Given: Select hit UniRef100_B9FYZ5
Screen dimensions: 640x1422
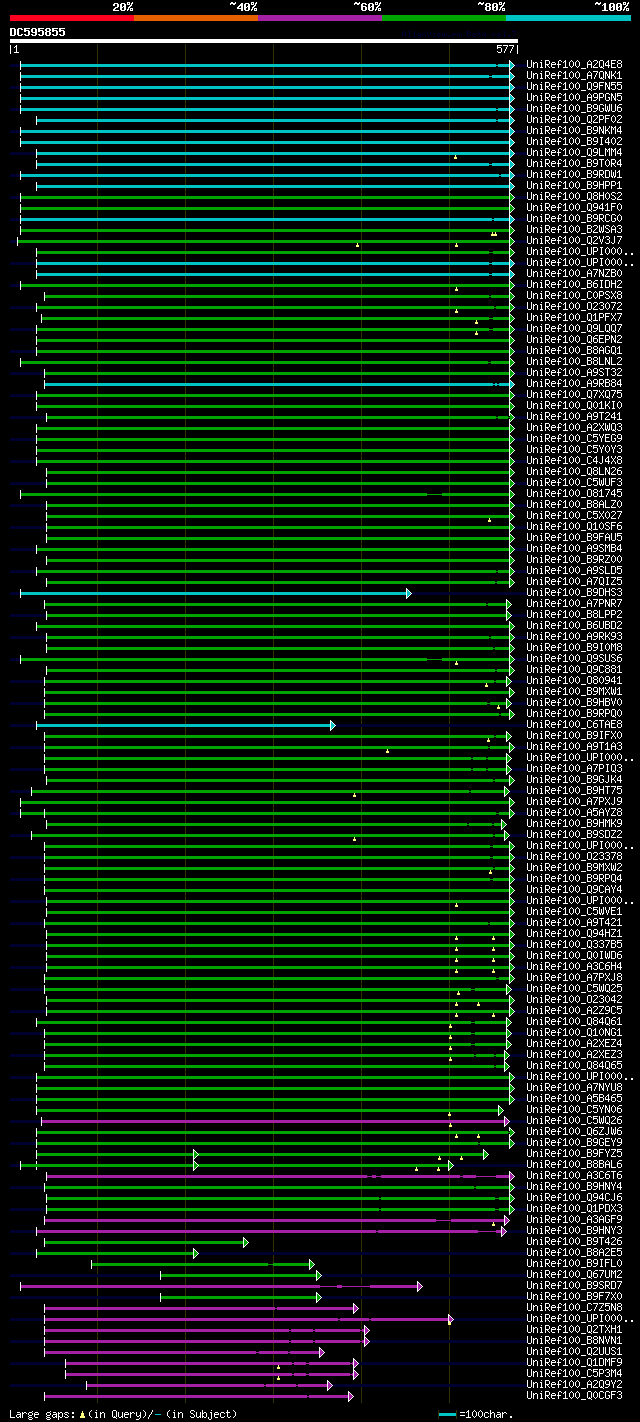Looking at the screenshot, I should point(574,1153).
